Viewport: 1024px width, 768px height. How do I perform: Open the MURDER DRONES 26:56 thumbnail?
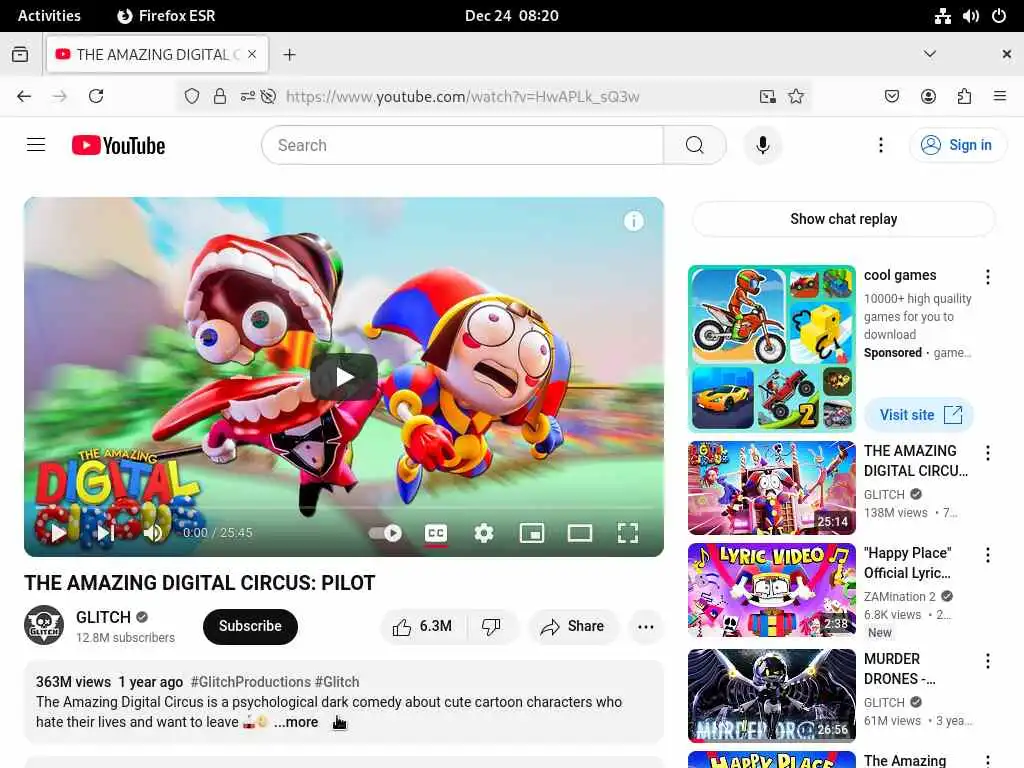point(771,696)
